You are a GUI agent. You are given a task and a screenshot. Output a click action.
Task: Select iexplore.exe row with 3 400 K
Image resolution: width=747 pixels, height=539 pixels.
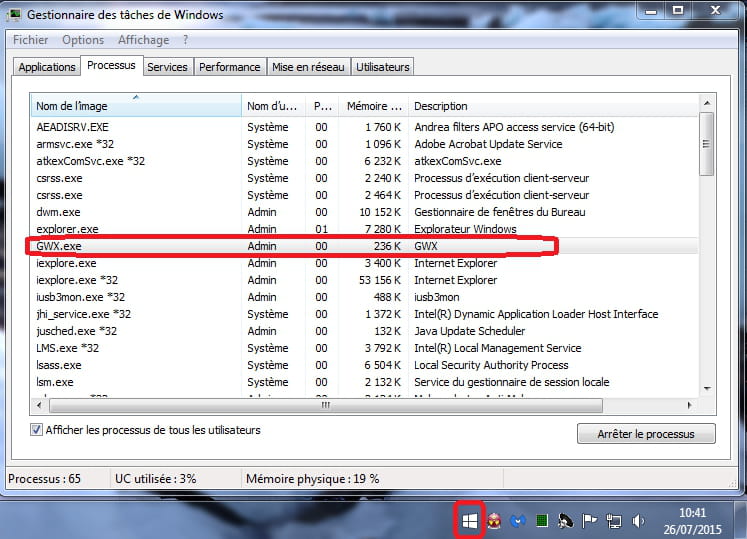point(364,263)
